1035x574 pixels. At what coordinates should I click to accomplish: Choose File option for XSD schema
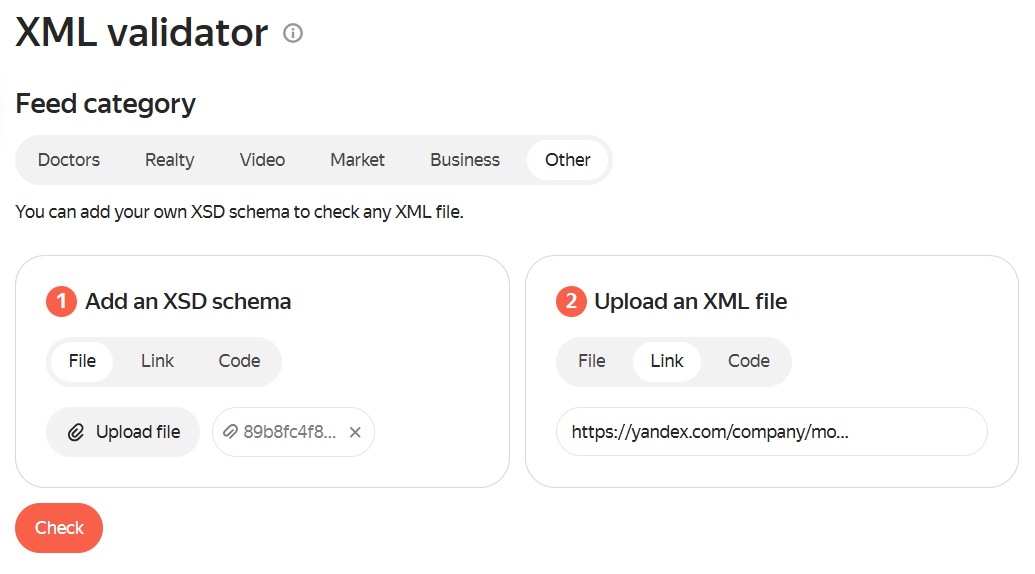82,361
